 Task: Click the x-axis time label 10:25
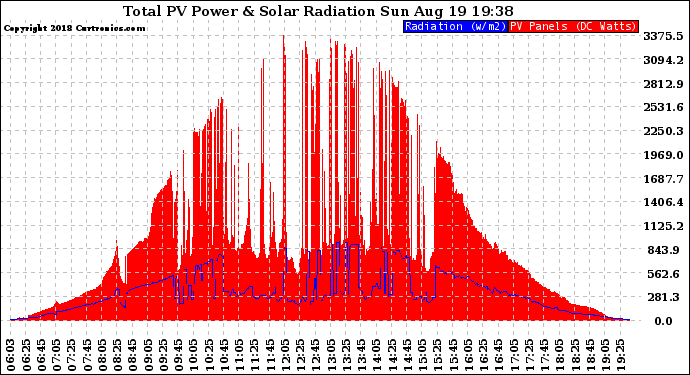coord(209,355)
